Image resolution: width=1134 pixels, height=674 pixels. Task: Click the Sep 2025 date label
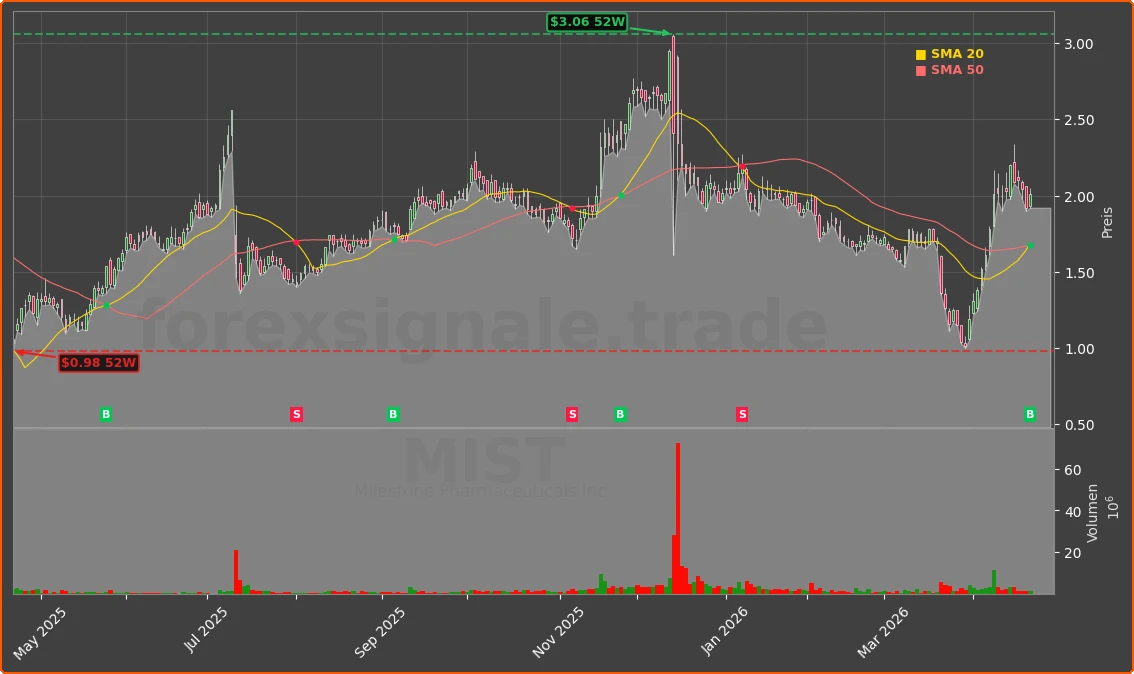[x=380, y=633]
